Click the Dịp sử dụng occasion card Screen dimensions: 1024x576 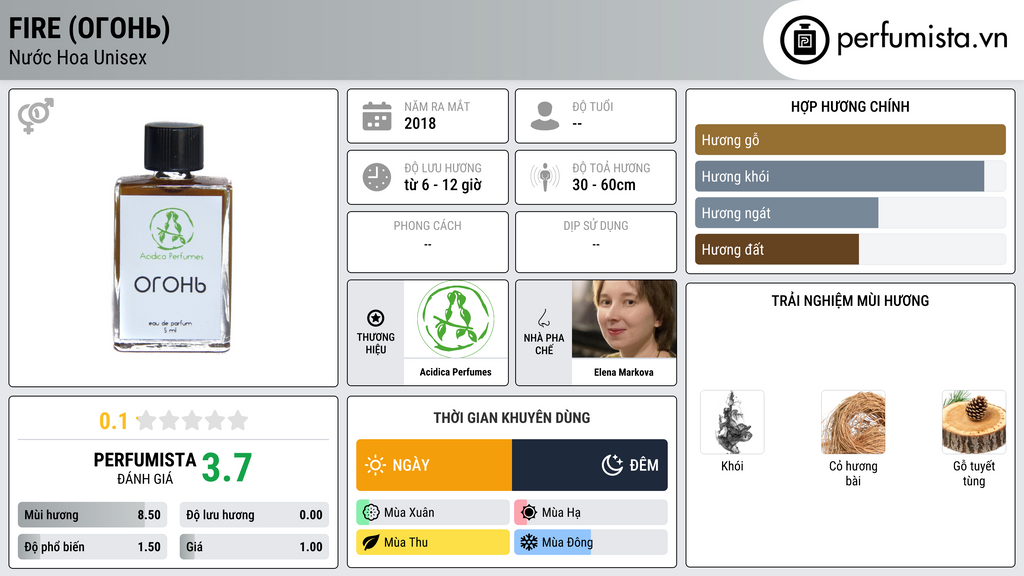pyautogui.click(x=596, y=242)
